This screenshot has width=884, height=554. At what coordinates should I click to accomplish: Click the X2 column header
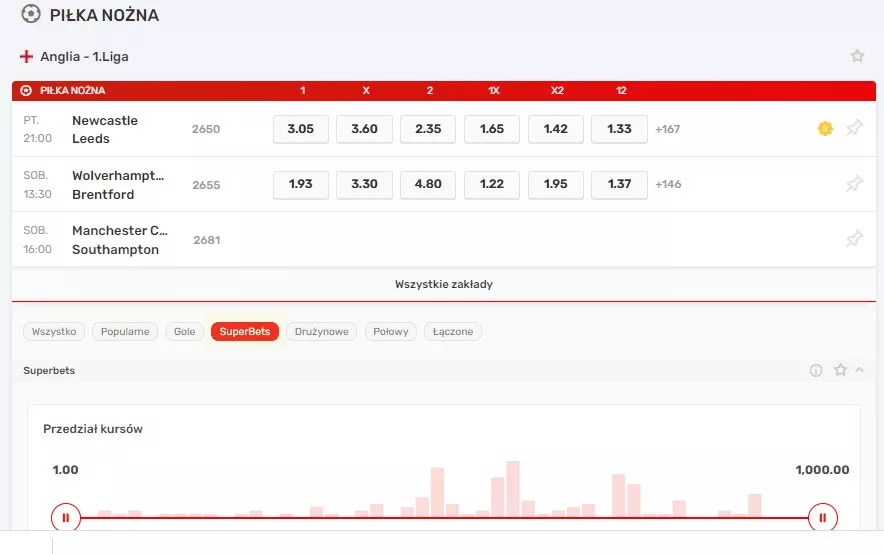point(557,90)
